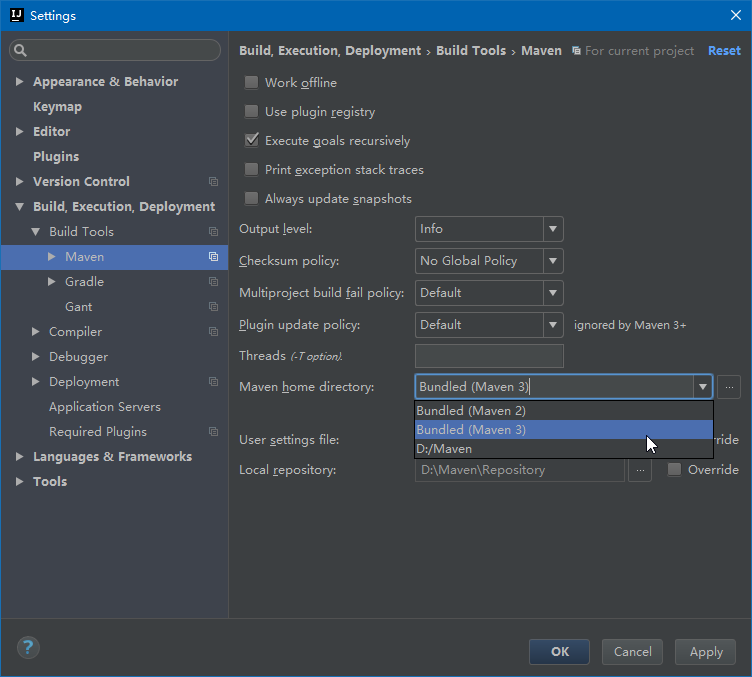Image resolution: width=752 pixels, height=677 pixels.
Task: Expand Languages & Frameworks node
Action: (x=19, y=456)
